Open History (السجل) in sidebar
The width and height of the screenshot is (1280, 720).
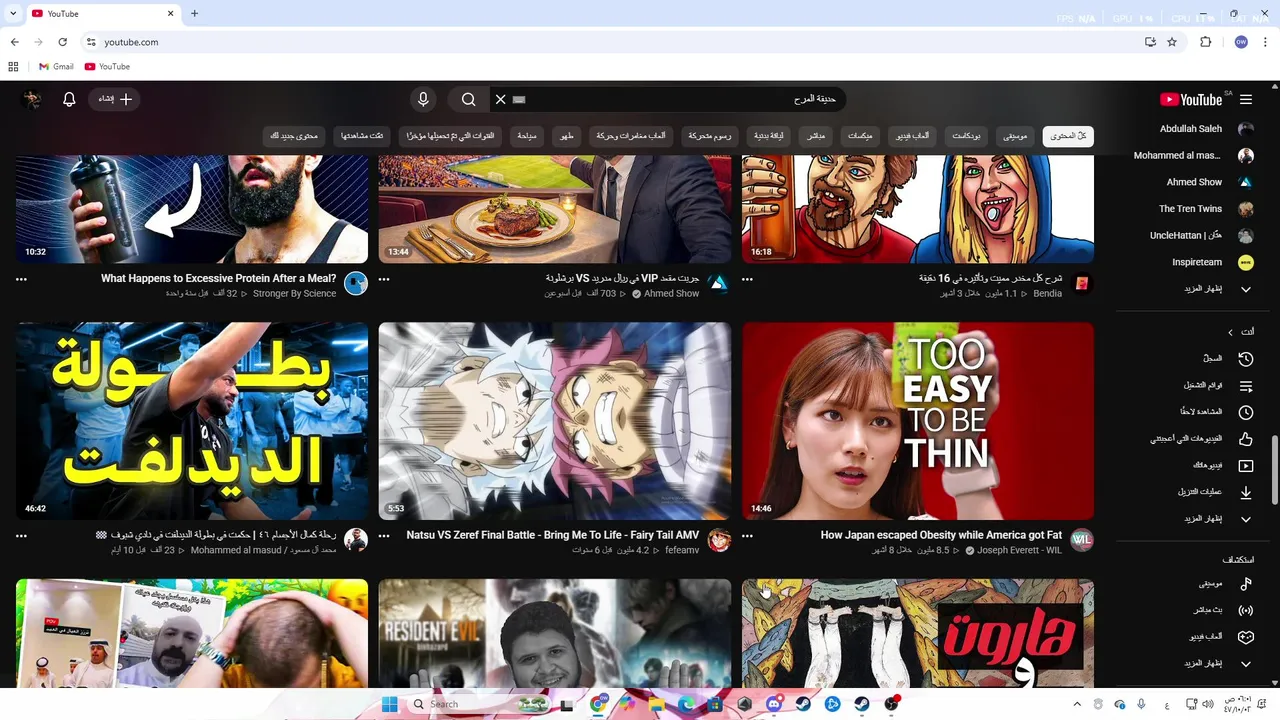[x=1226, y=358]
